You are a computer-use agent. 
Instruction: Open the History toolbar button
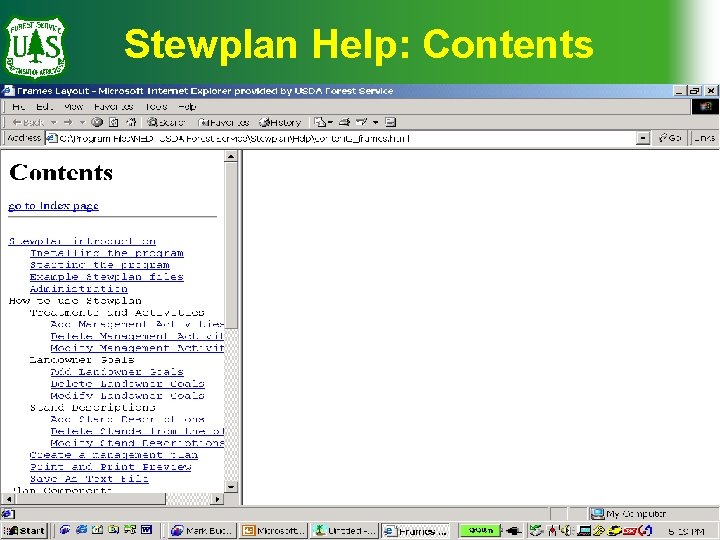pyautogui.click(x=280, y=122)
